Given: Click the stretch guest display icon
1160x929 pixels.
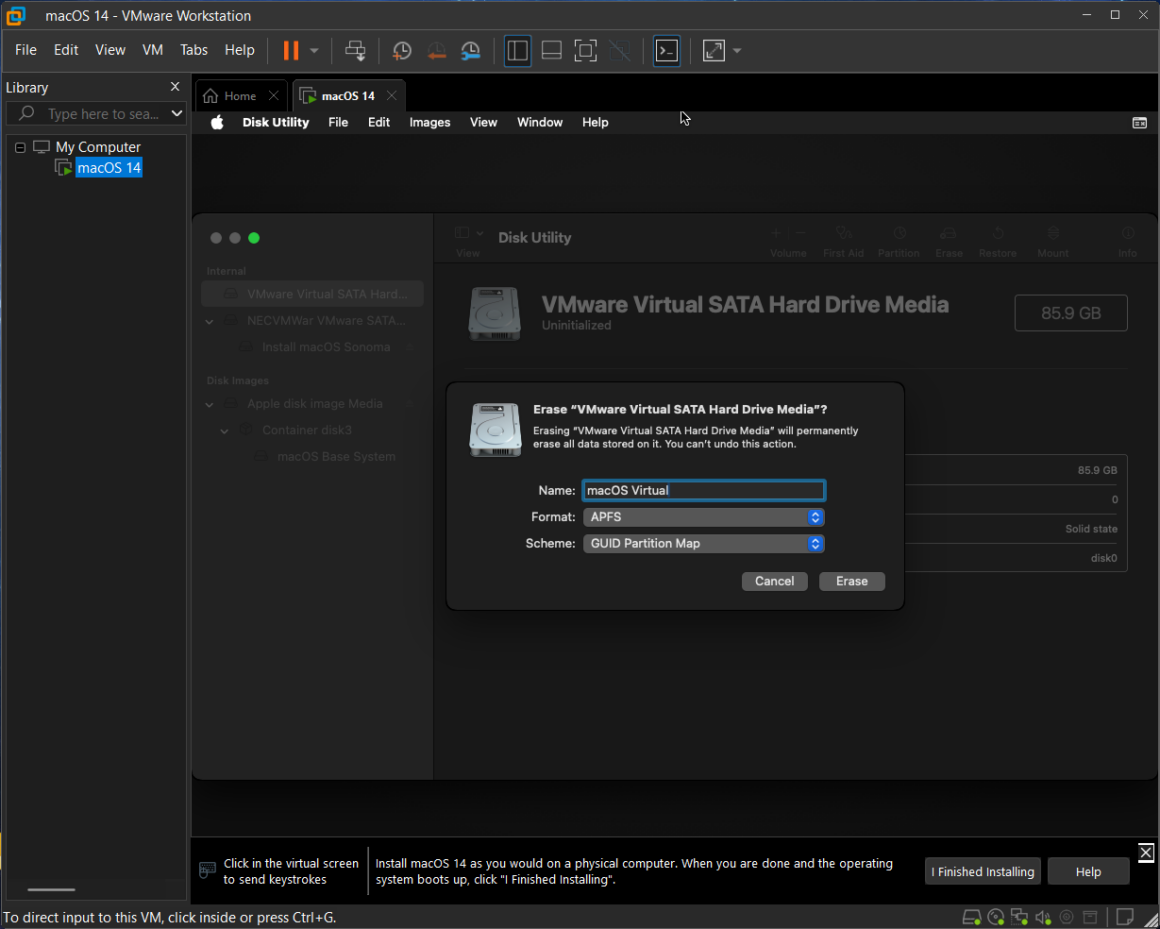Looking at the screenshot, I should click(x=713, y=50).
